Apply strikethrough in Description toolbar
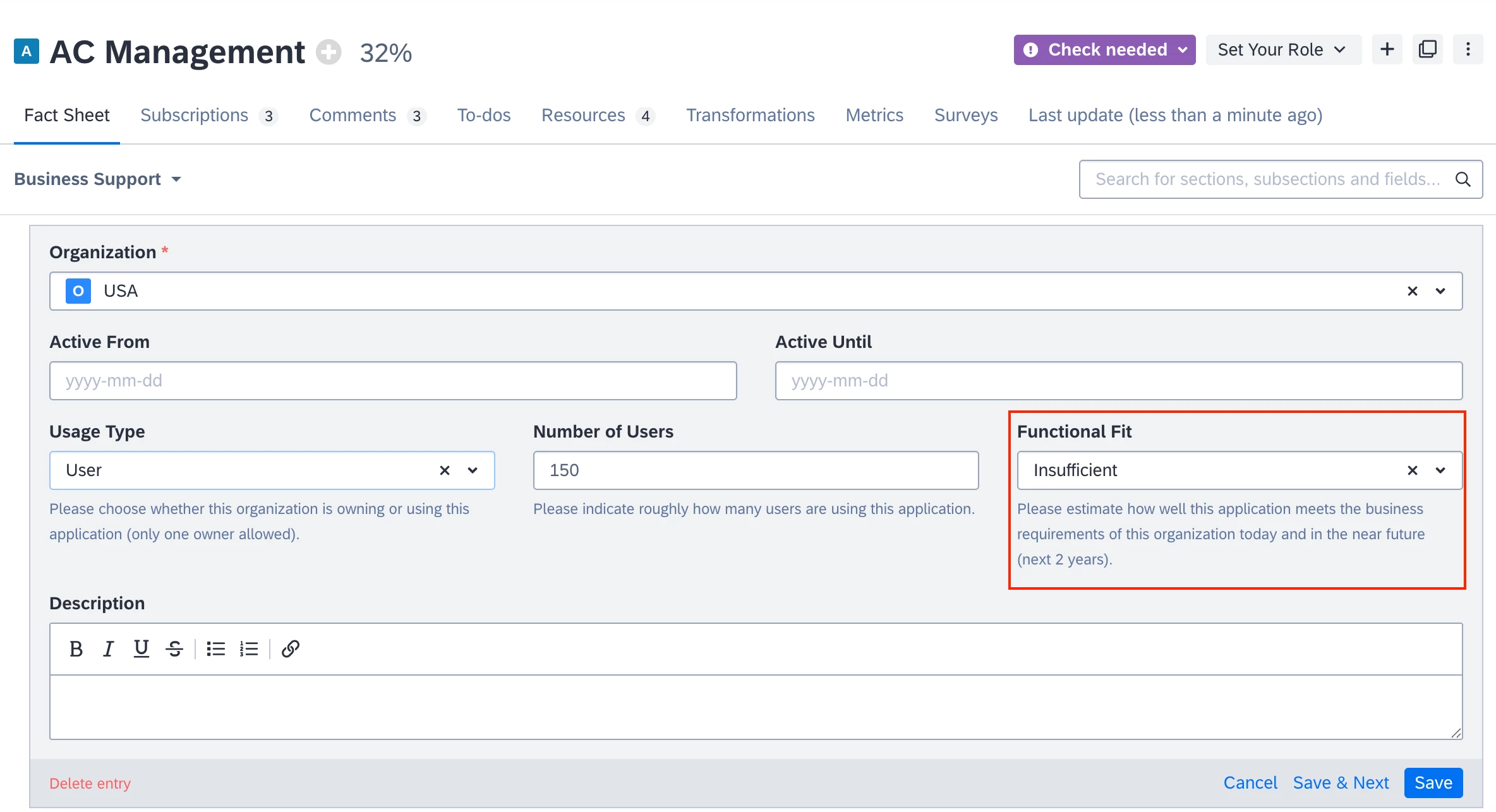Screen dimensions: 1496x812 click(174, 648)
